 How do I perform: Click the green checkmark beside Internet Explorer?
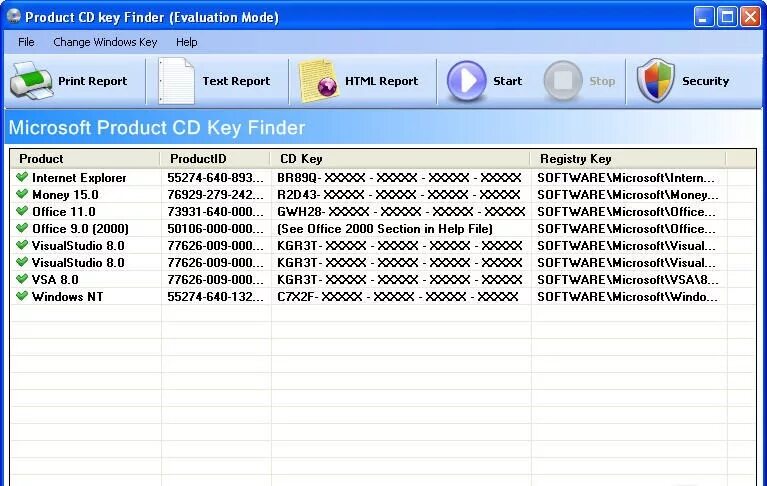[x=22, y=177]
